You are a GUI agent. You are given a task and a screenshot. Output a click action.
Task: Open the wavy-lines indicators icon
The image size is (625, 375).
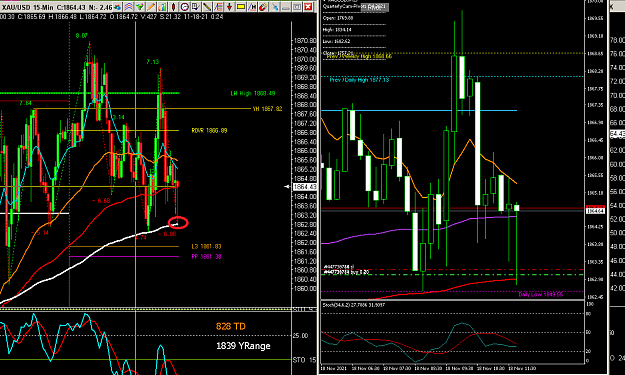click(128, 7)
